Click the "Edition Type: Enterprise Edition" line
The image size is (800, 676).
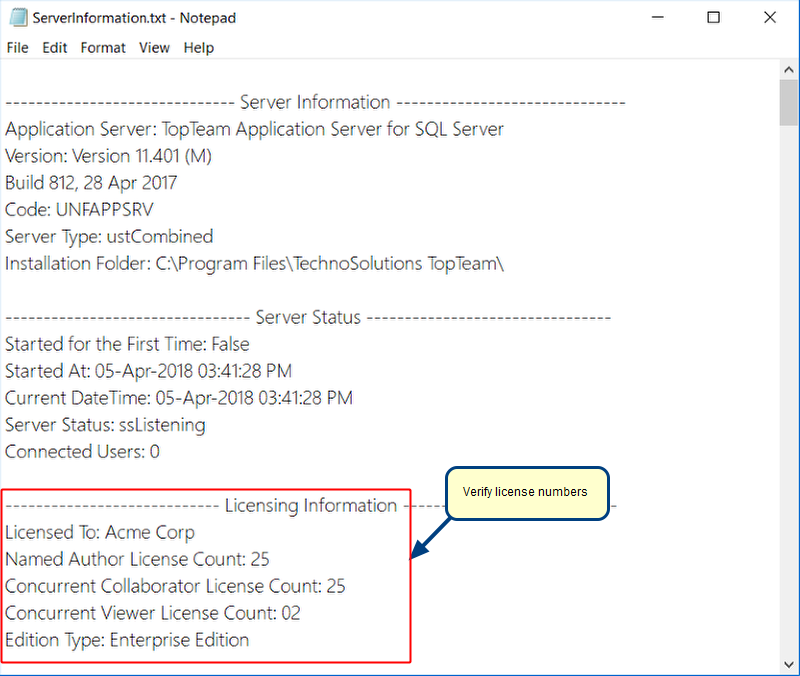click(x=127, y=640)
